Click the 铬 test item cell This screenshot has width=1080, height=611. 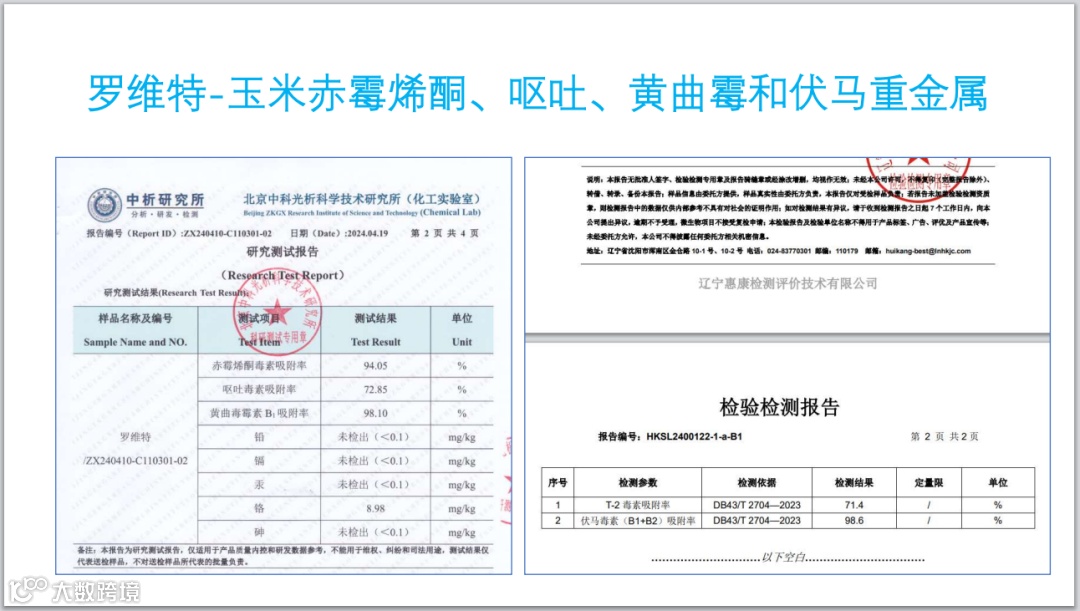pyautogui.click(x=259, y=508)
